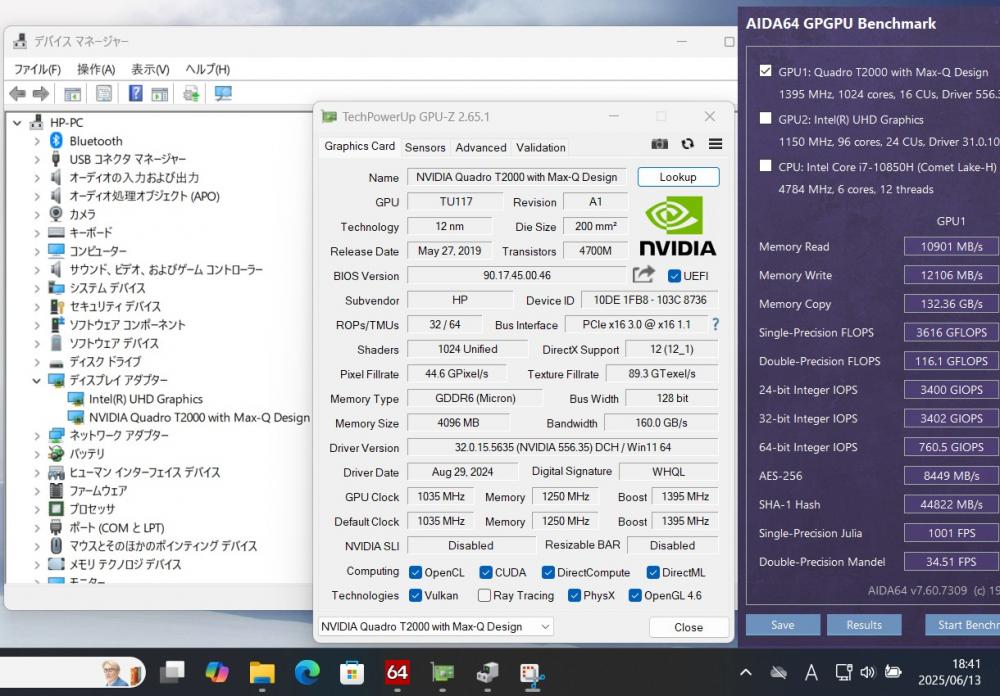The height and width of the screenshot is (696, 1000).
Task: Toggle the UEFI checkbox in GPU-Z
Action: [674, 276]
